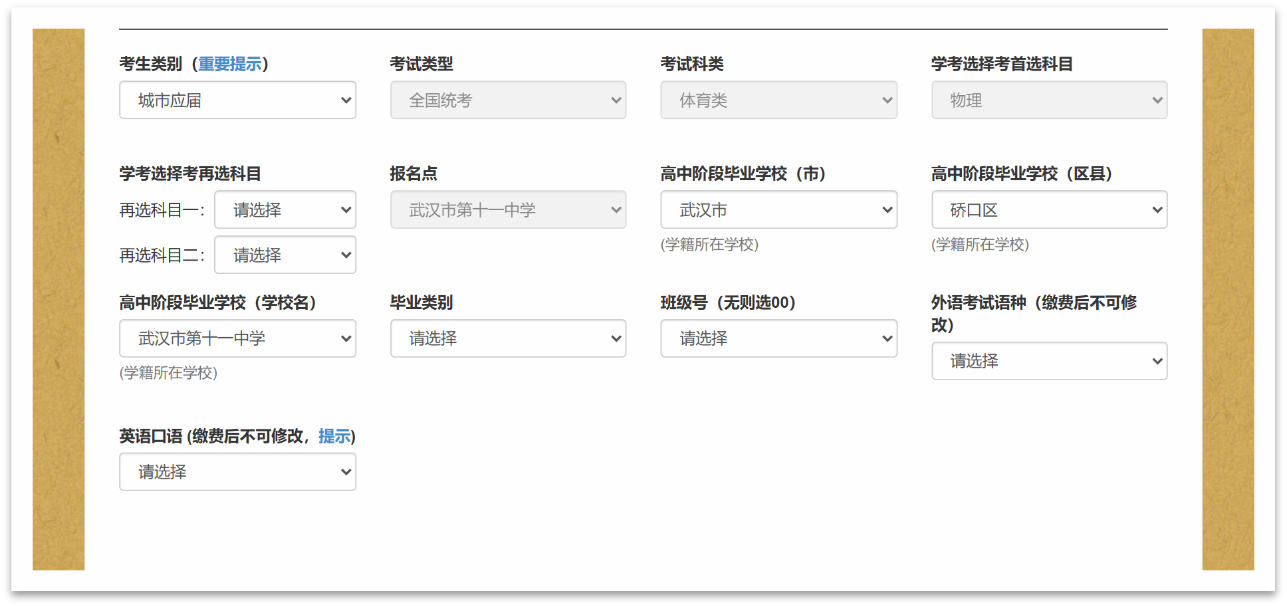The width and height of the screenshot is (1287, 606).
Task: Open the 学校名 dropdown showing 武汉市第十一中学
Action: pos(237,338)
